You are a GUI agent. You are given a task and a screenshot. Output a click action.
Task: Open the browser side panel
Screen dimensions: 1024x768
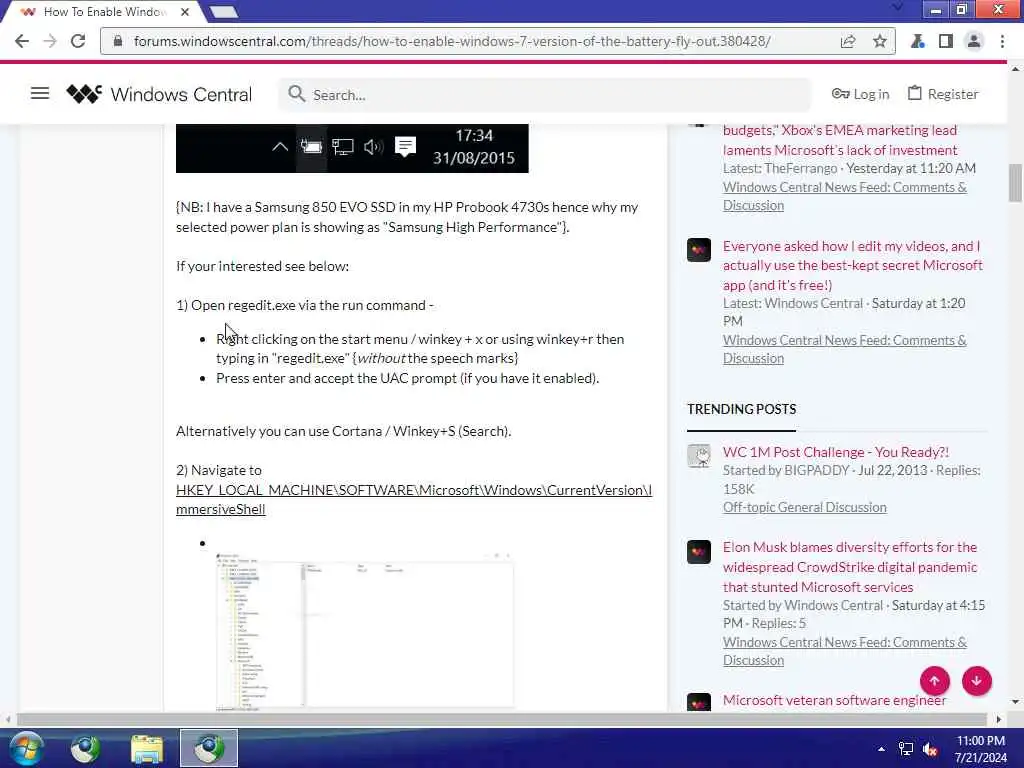(x=946, y=41)
